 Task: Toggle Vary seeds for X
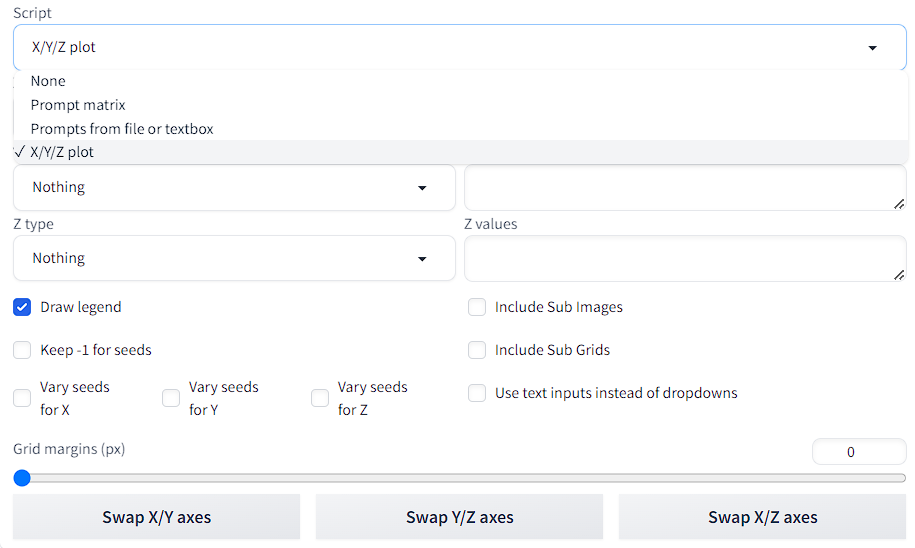tap(22, 398)
